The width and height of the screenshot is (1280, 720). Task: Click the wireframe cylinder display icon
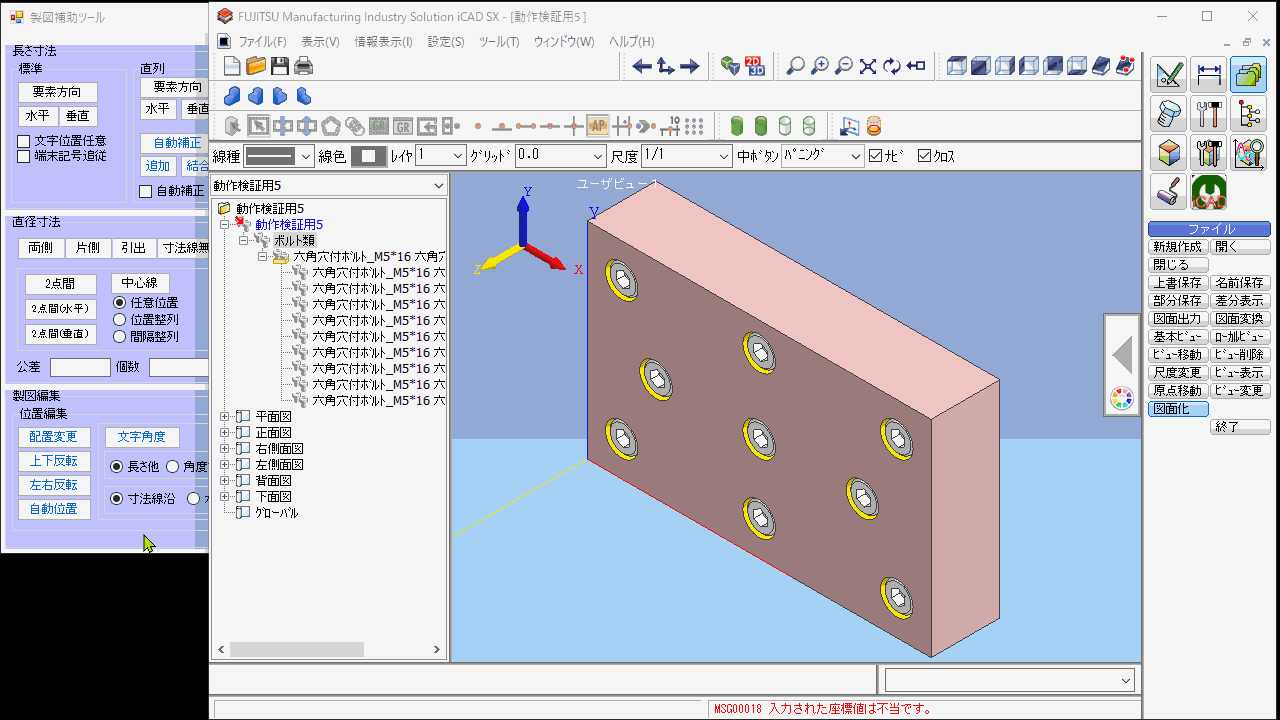coord(809,126)
